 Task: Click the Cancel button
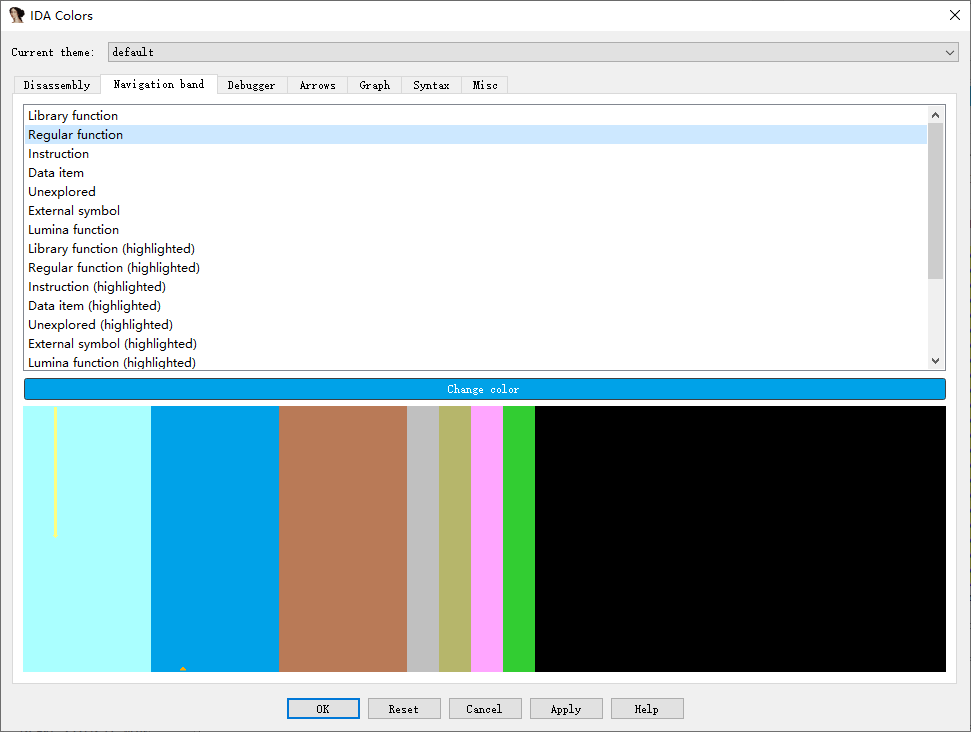pyautogui.click(x=485, y=709)
